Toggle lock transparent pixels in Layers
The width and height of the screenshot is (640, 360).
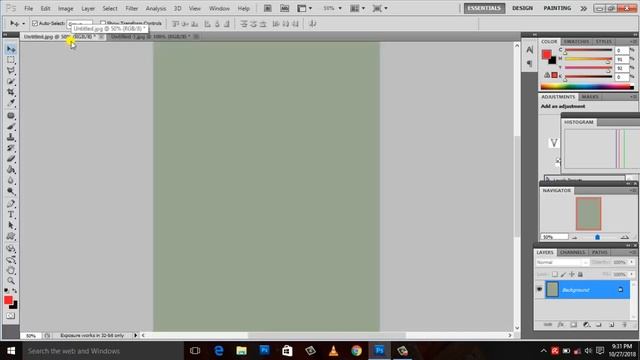tap(555, 274)
